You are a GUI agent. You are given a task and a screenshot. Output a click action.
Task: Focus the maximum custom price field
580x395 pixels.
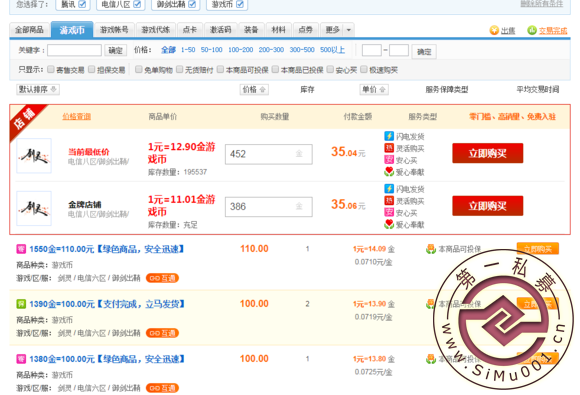tap(399, 50)
